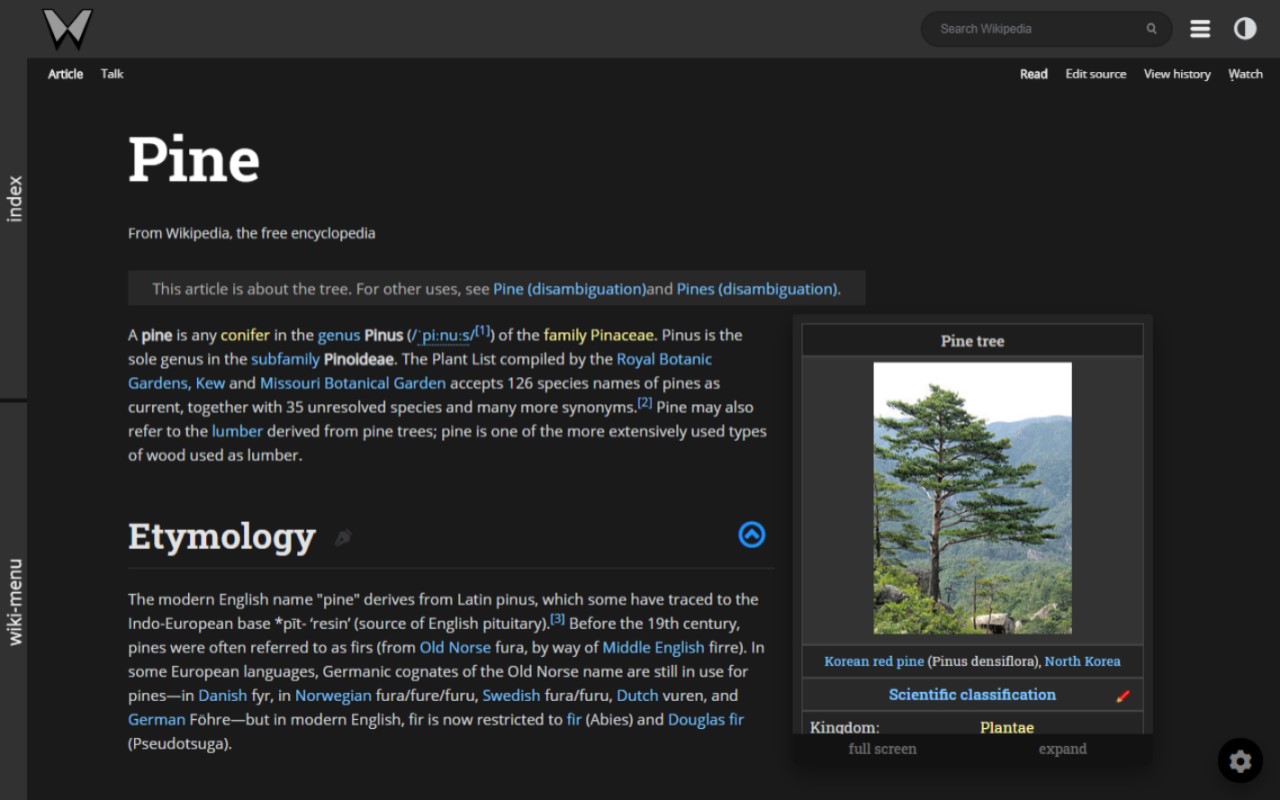Click the infobox full screen button
Viewport: 1280px width, 800px height.
[x=882, y=749]
